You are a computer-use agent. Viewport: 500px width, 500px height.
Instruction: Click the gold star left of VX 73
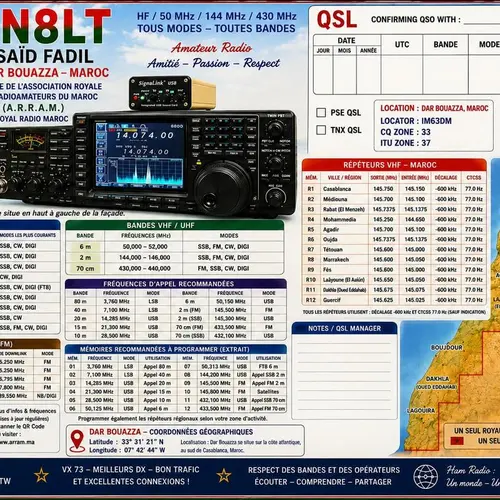click(x=42, y=475)
